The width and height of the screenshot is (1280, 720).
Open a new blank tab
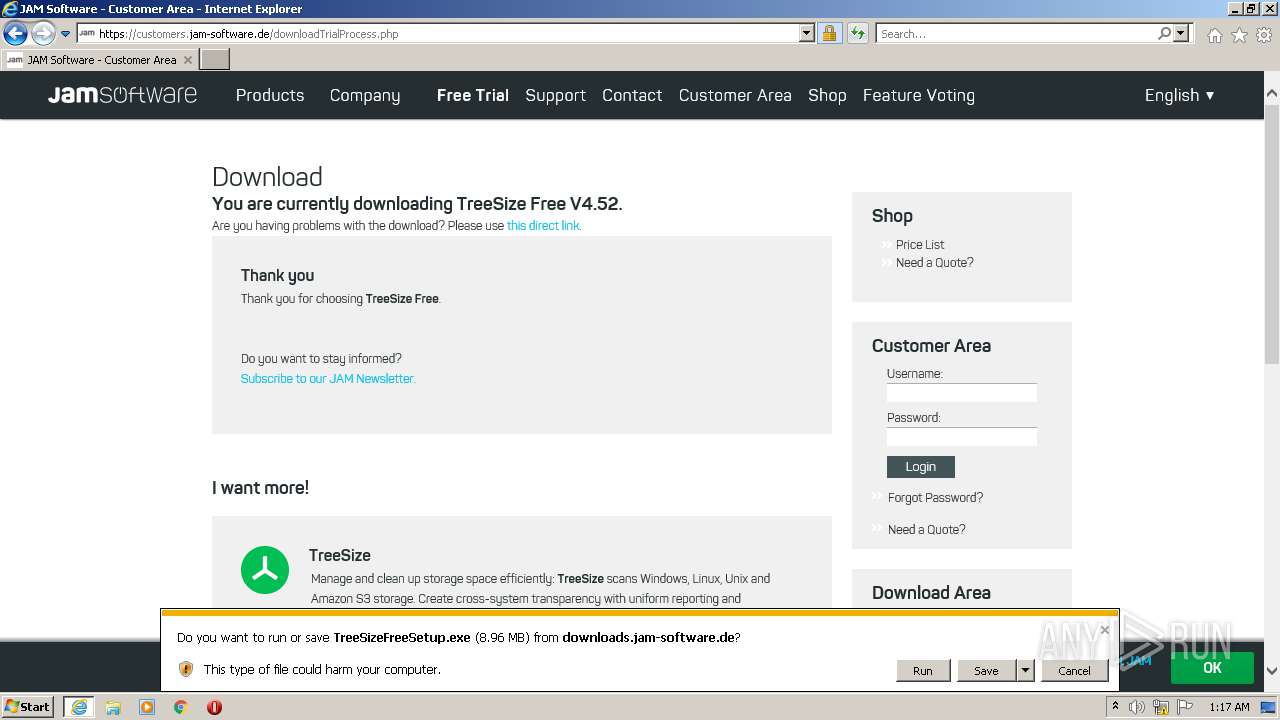tap(215, 60)
